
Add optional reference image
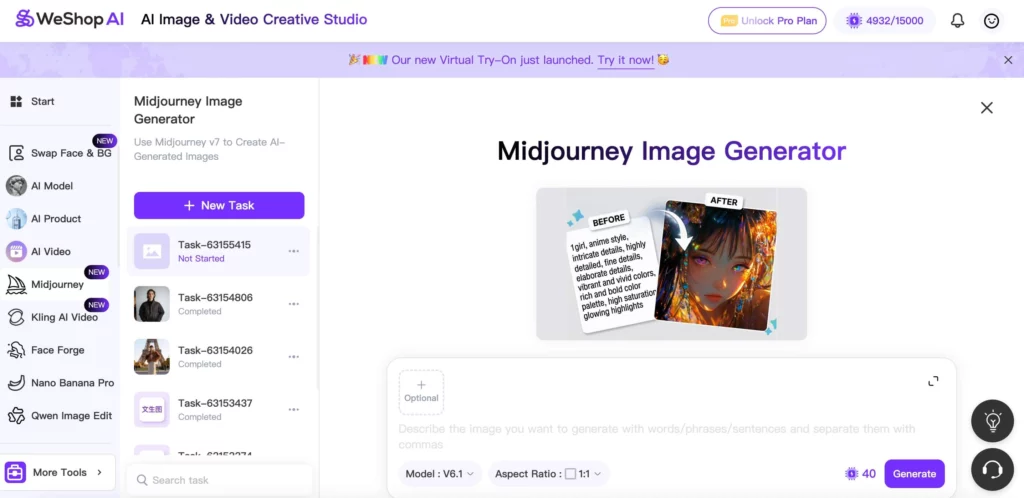[x=421, y=392]
